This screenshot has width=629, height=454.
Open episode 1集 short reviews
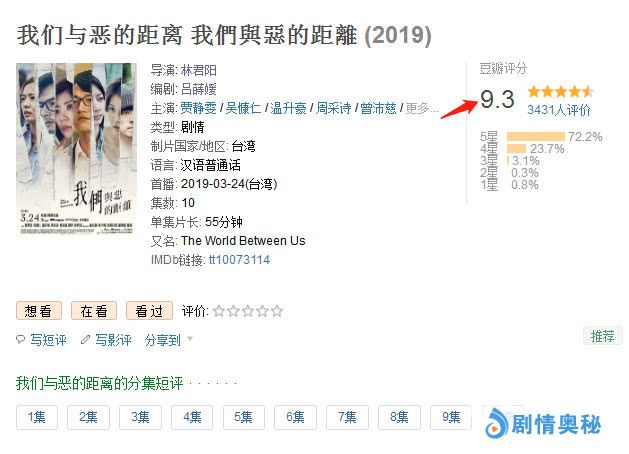[x=37, y=418]
